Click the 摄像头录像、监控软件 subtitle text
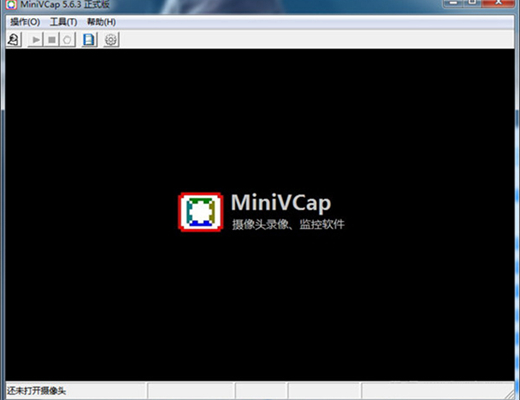520x400 pixels. click(288, 224)
